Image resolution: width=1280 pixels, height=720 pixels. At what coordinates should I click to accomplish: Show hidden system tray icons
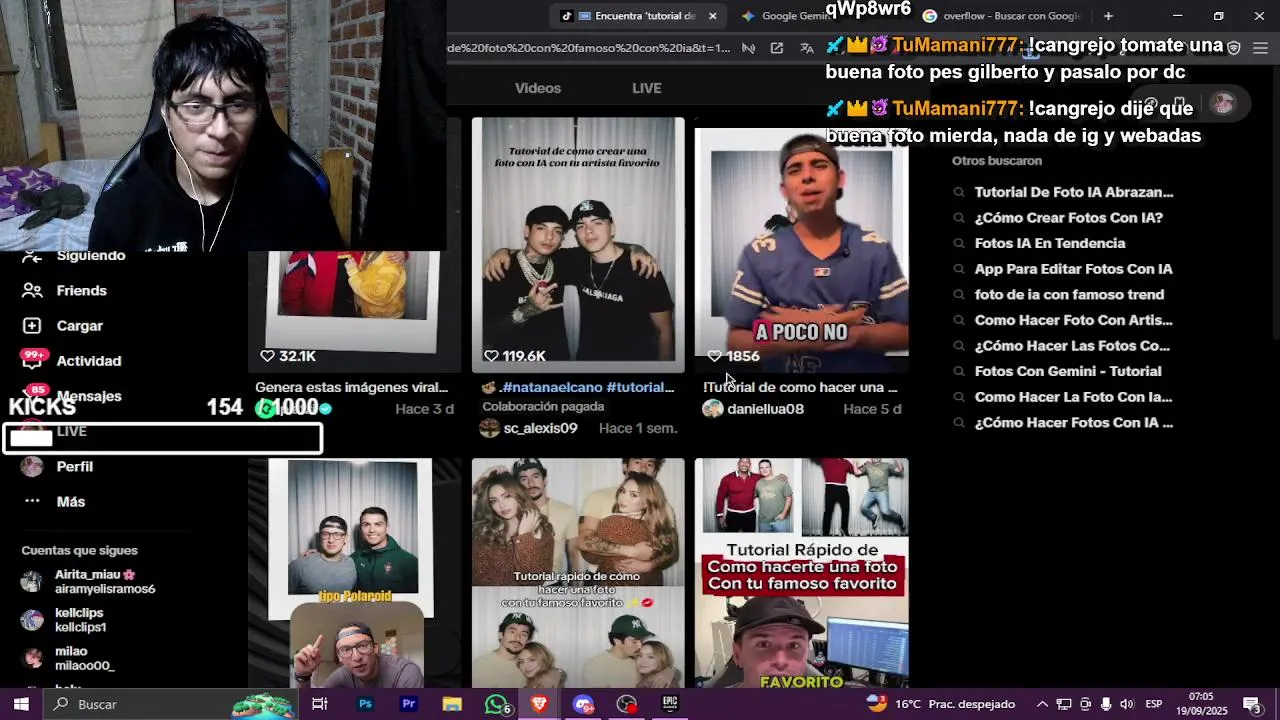[1042, 704]
